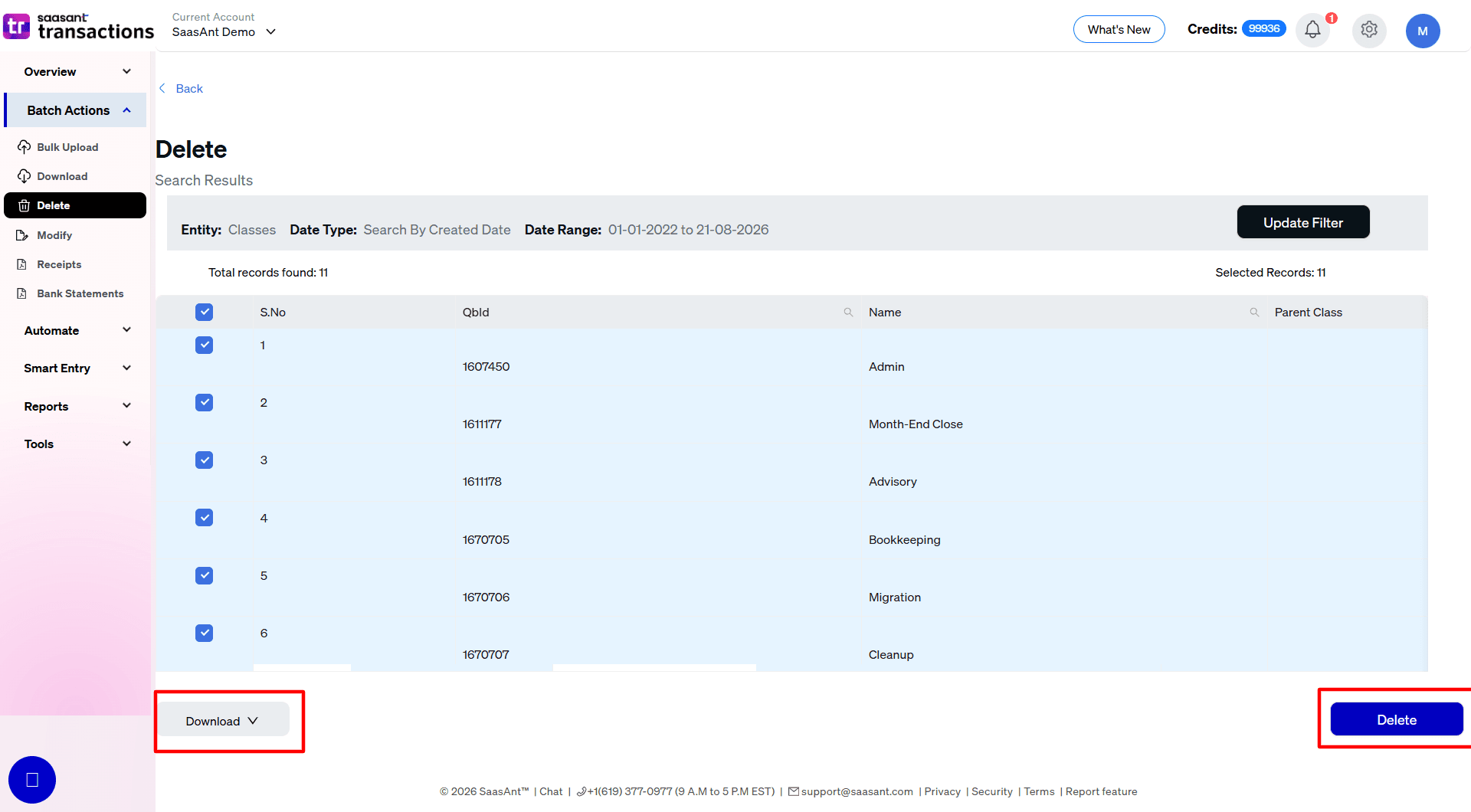Image resolution: width=1471 pixels, height=812 pixels.
Task: Uncheck row 1 Admin checkbox
Action: (x=204, y=345)
